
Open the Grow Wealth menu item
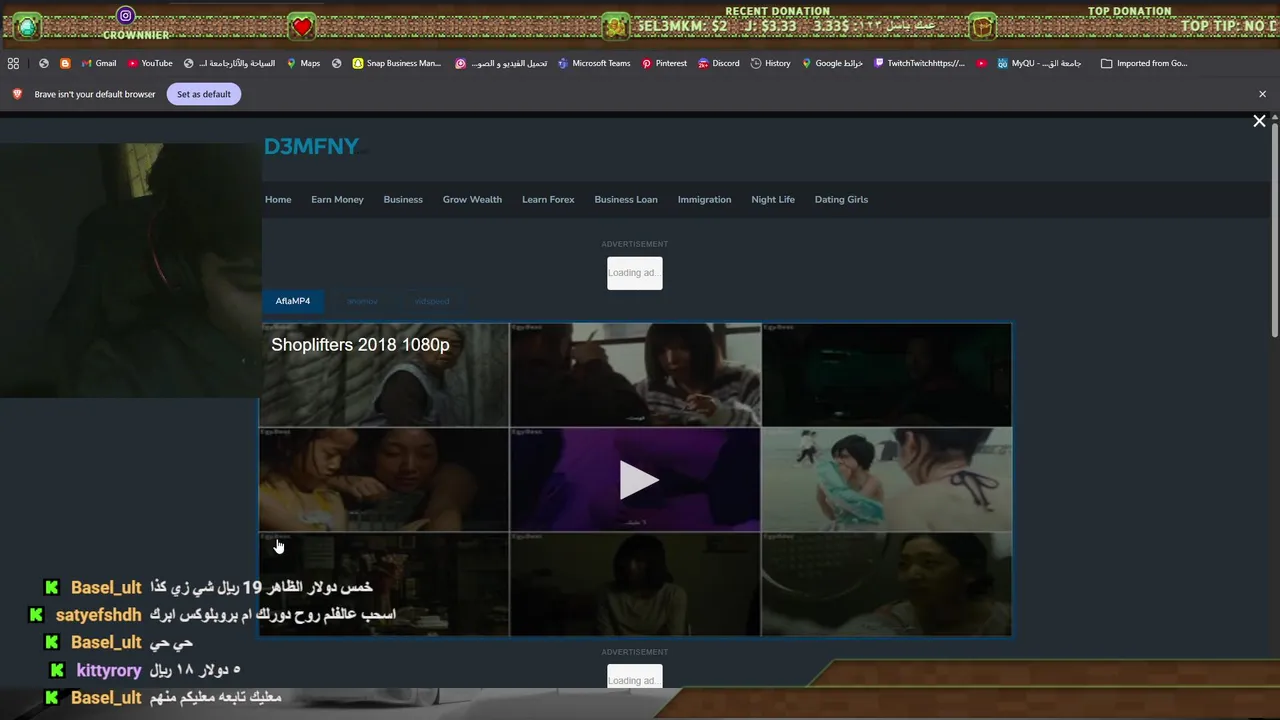tap(472, 199)
